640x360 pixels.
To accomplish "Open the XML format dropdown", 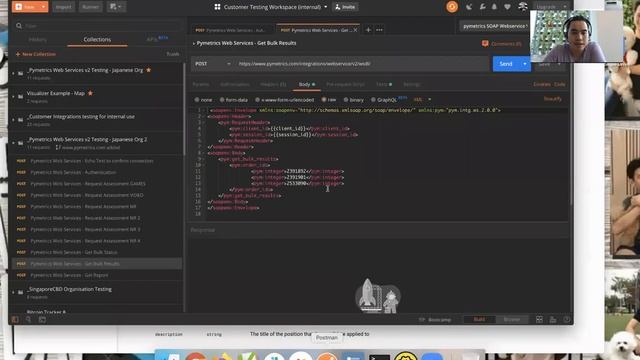I will (422, 100).
